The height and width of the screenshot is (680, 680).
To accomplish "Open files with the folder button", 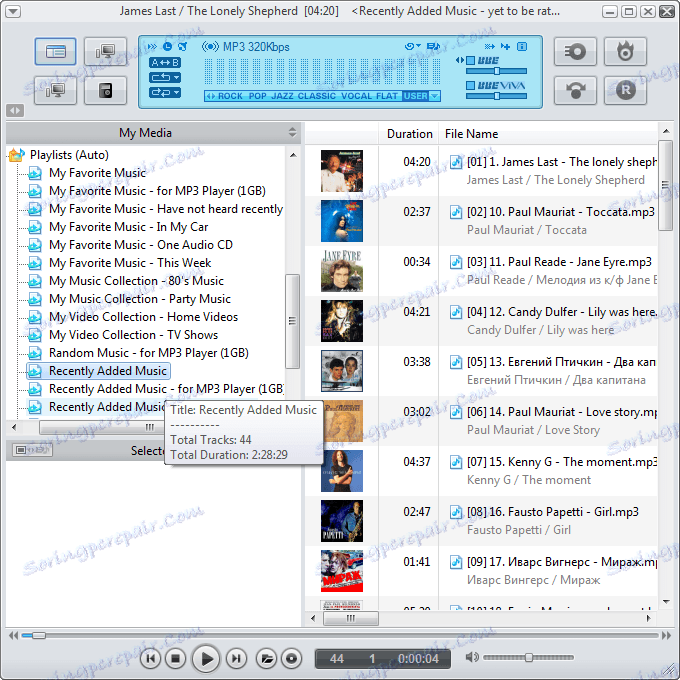I will click(x=266, y=659).
